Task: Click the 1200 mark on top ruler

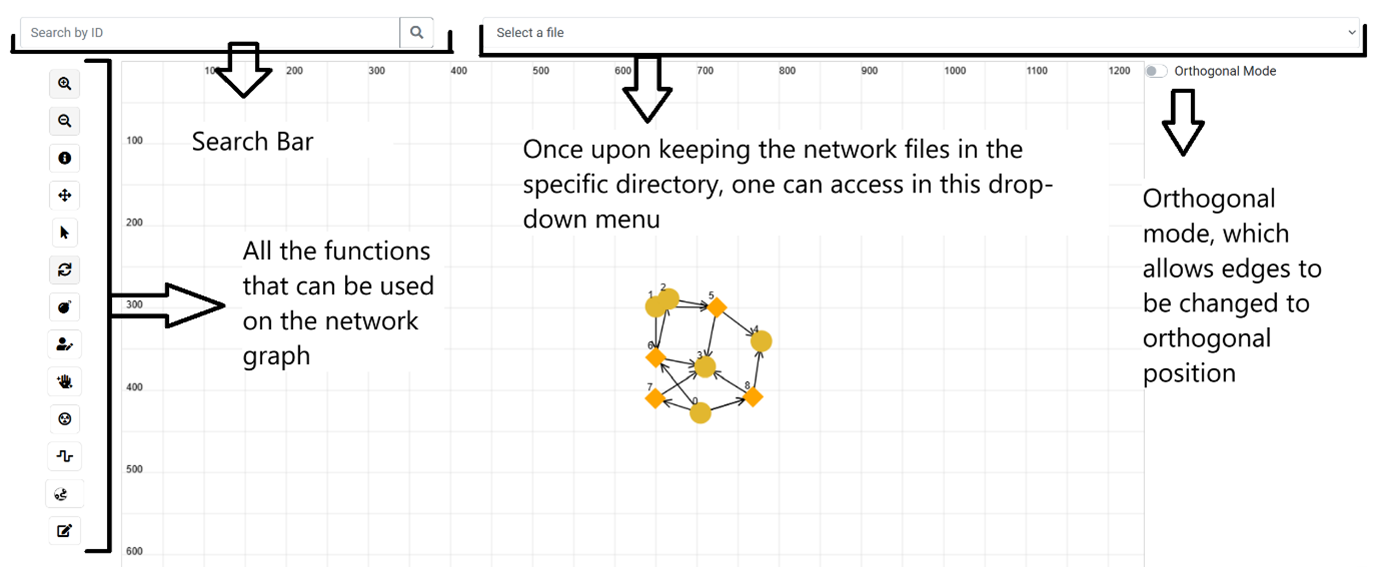Action: 1119,71
